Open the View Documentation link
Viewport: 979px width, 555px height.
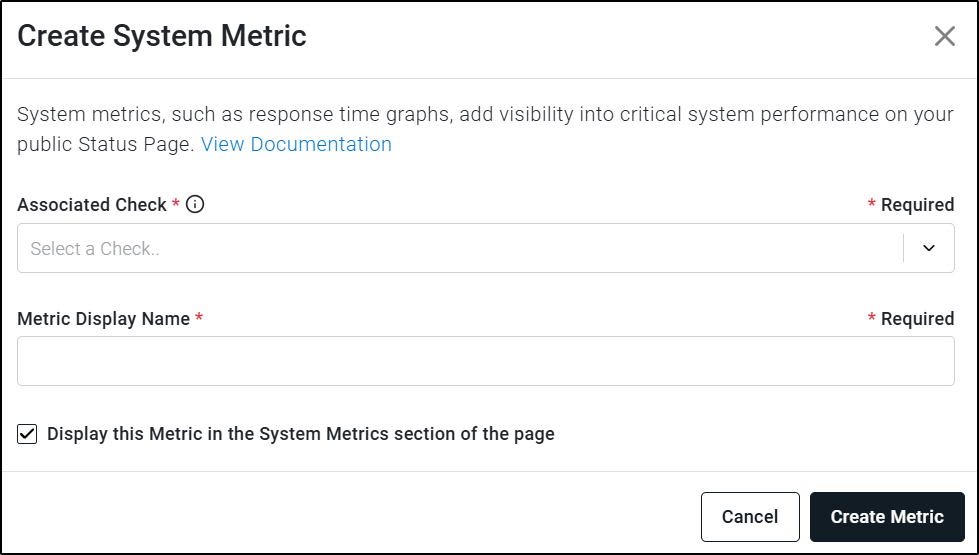coord(296,144)
